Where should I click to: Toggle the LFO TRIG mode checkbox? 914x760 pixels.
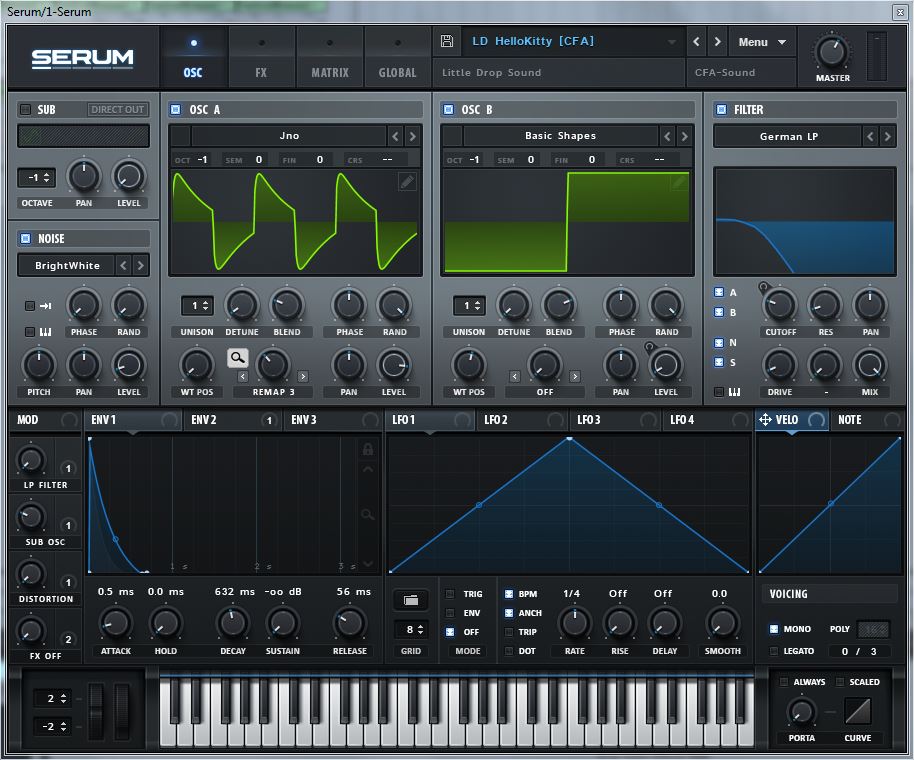pos(449,594)
